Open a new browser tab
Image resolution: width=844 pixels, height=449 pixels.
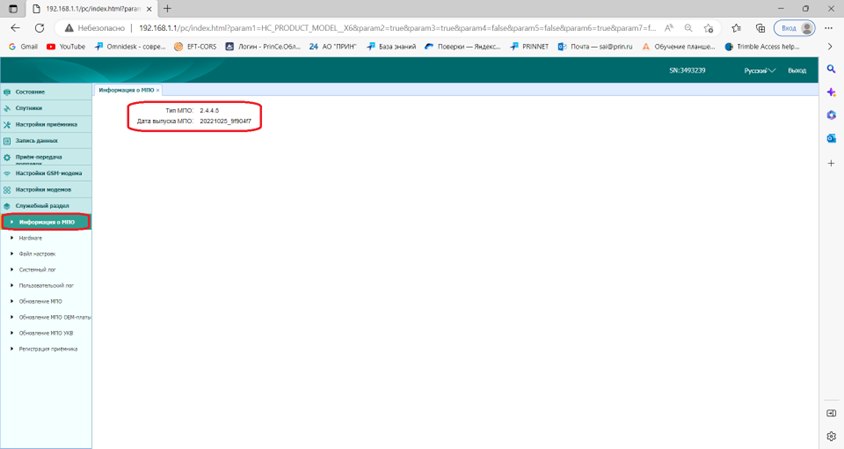[x=167, y=9]
